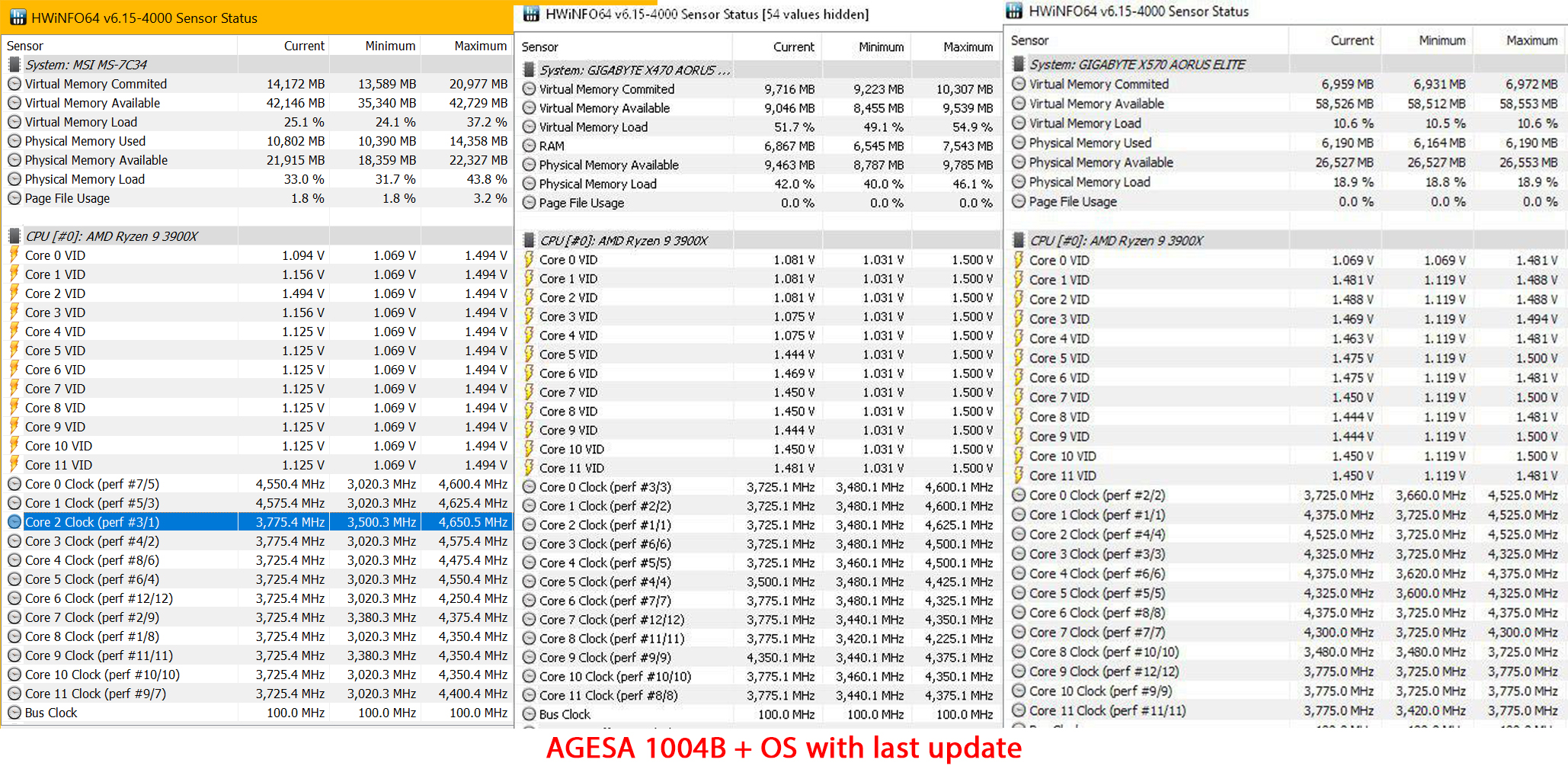This screenshot has height=782, width=1568.
Task: Sort by the Current column in the X570 window
Action: pos(1334,40)
